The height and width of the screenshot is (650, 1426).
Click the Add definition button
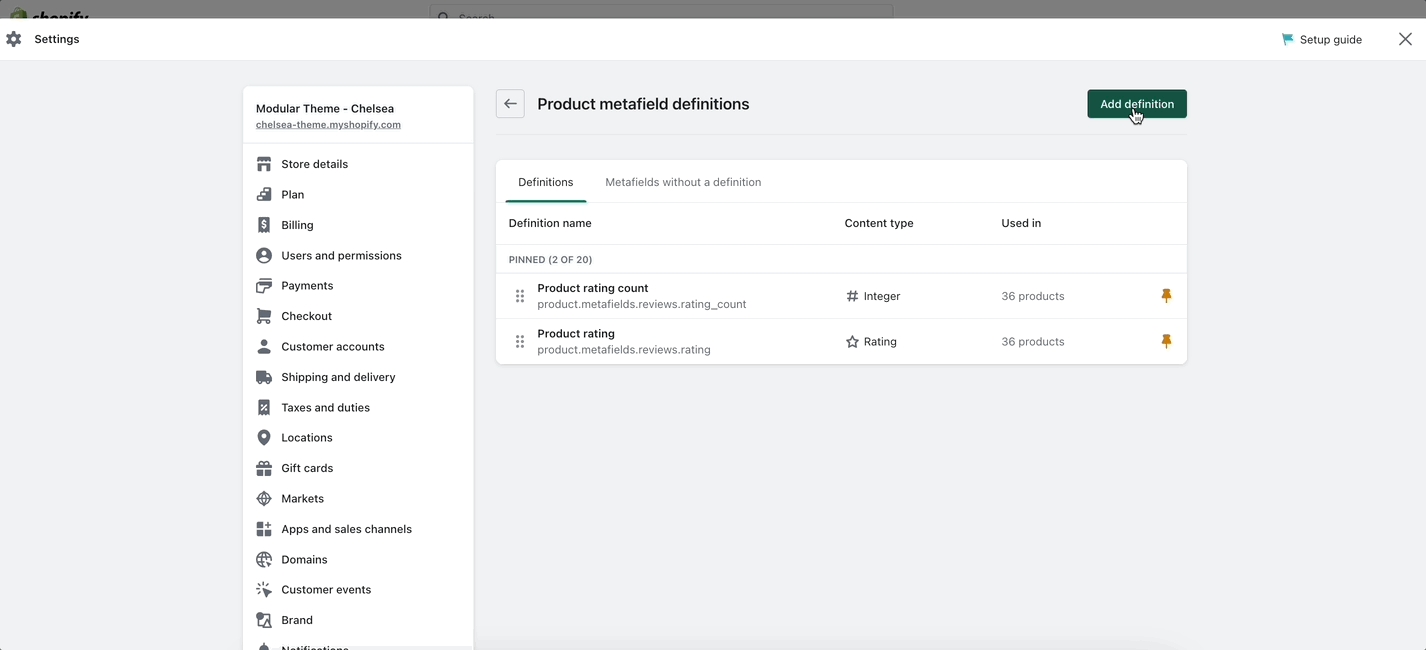[1137, 104]
